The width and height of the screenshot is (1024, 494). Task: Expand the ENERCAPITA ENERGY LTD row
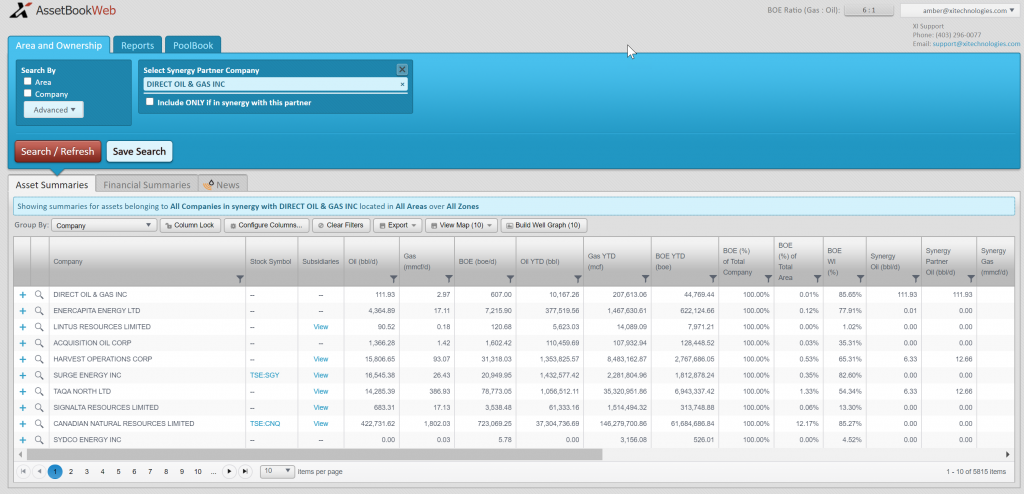click(x=22, y=311)
